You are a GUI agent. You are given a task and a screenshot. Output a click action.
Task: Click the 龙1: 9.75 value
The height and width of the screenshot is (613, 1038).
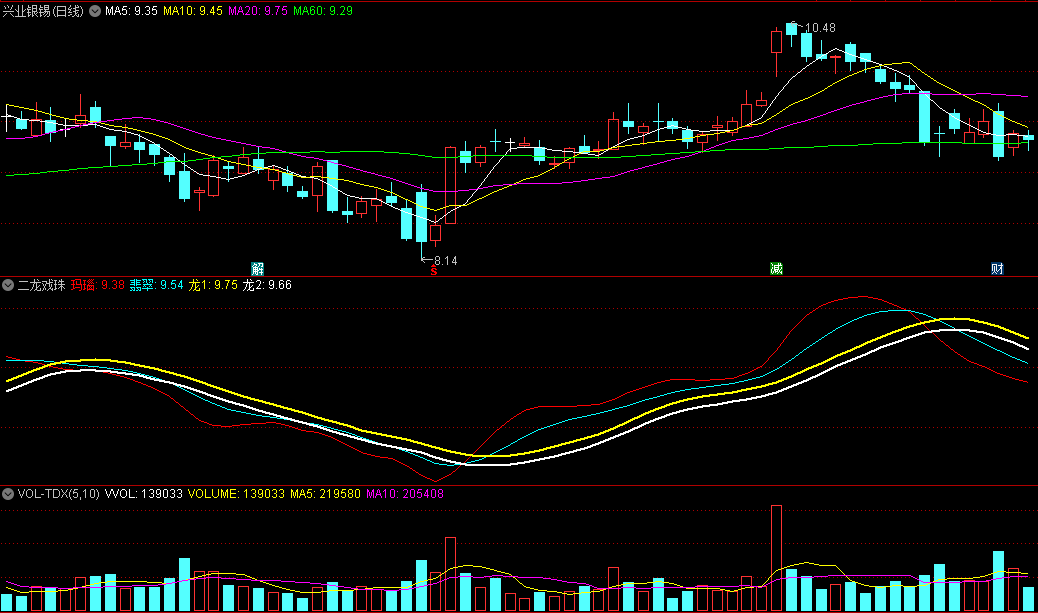click(213, 285)
